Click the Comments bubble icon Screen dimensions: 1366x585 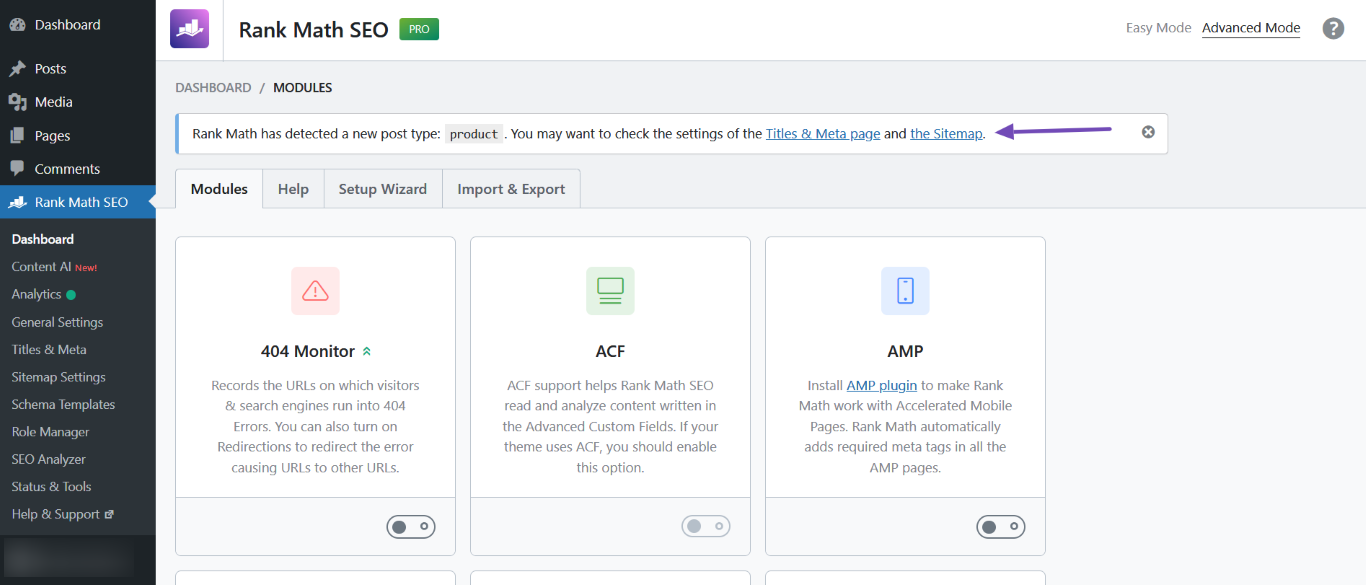tap(17, 169)
